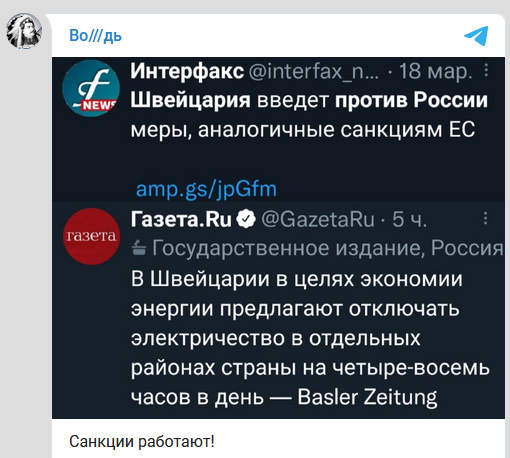Follow the amp.gs/jpGfm link
Viewport: 510px width, 458px height.
click(206, 189)
